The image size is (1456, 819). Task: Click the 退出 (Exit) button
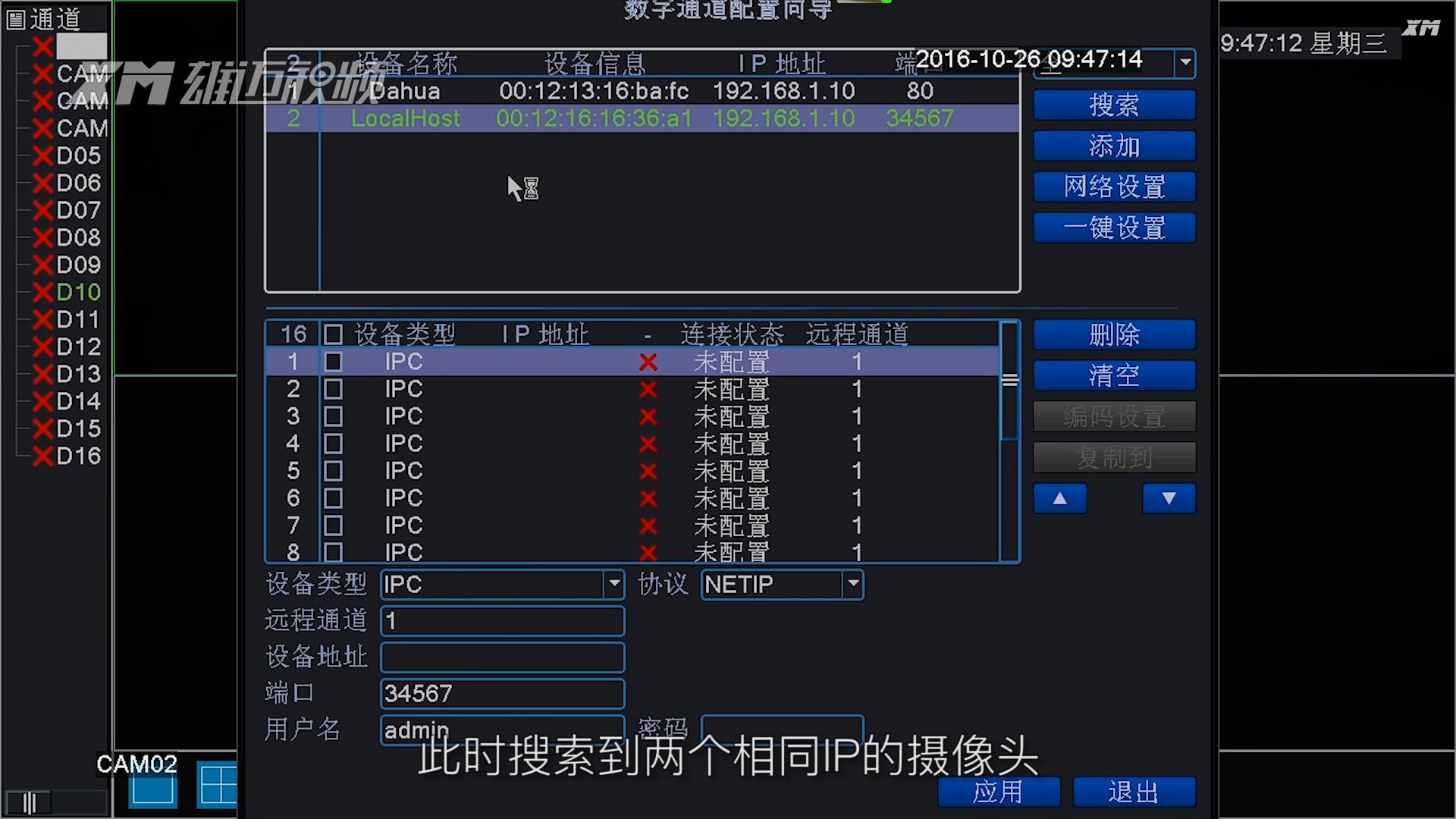[1129, 792]
